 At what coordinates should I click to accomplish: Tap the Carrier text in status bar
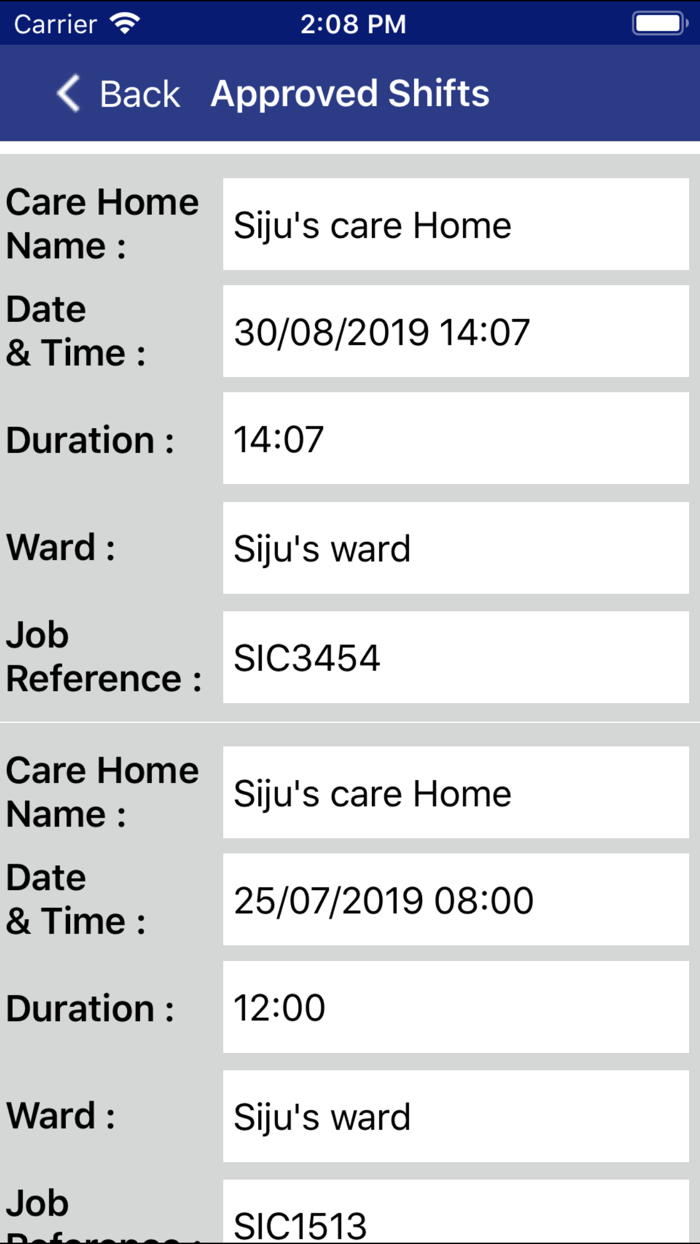56,24
